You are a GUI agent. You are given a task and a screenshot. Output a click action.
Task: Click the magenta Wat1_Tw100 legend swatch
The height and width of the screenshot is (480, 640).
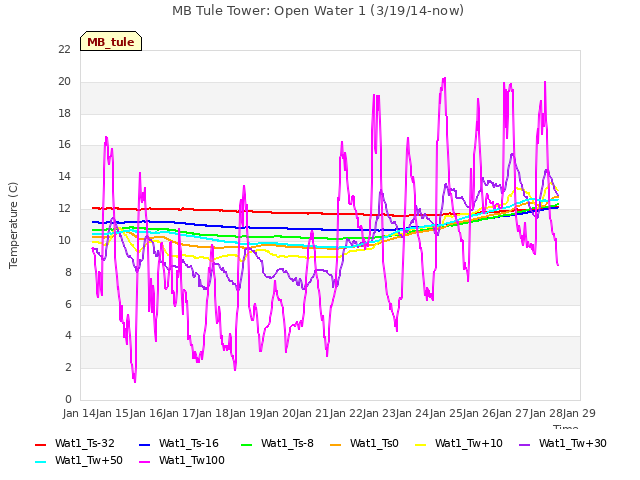[145, 462]
